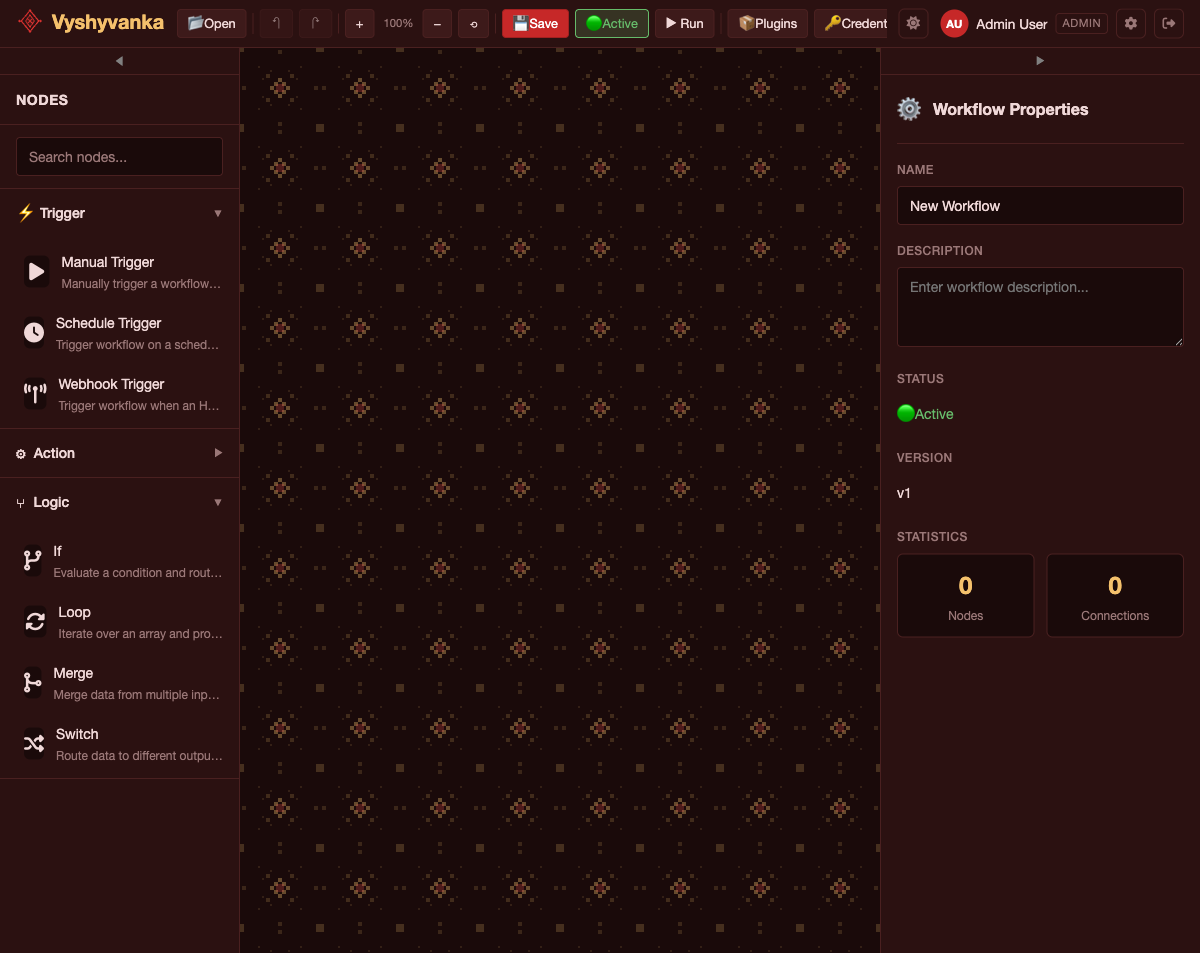Image resolution: width=1200 pixels, height=953 pixels.
Task: Select the Manual Trigger node
Action: (119, 272)
